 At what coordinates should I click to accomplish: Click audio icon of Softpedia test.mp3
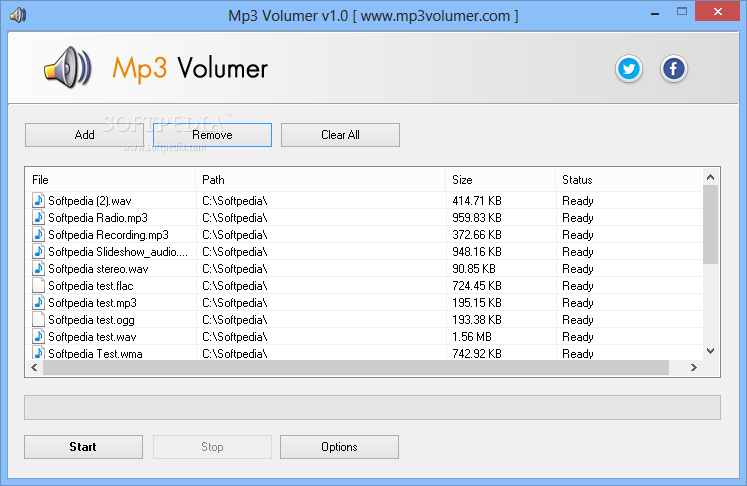click(x=39, y=303)
